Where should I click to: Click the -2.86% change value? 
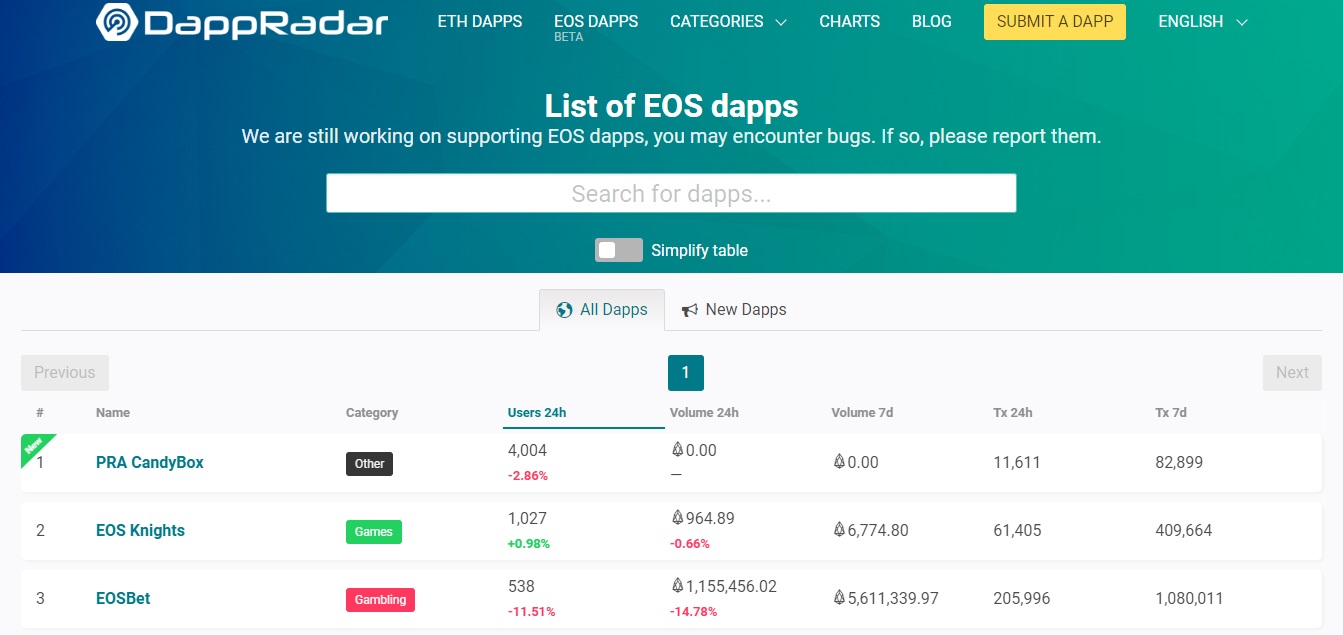(528, 476)
